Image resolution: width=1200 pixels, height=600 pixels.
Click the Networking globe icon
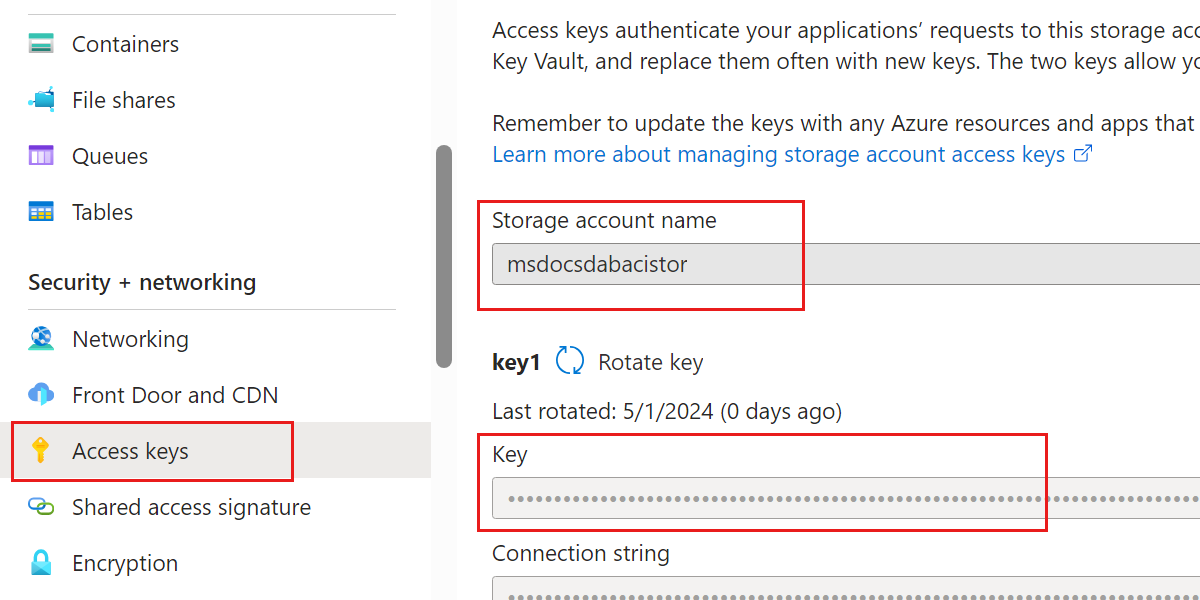[x=41, y=338]
